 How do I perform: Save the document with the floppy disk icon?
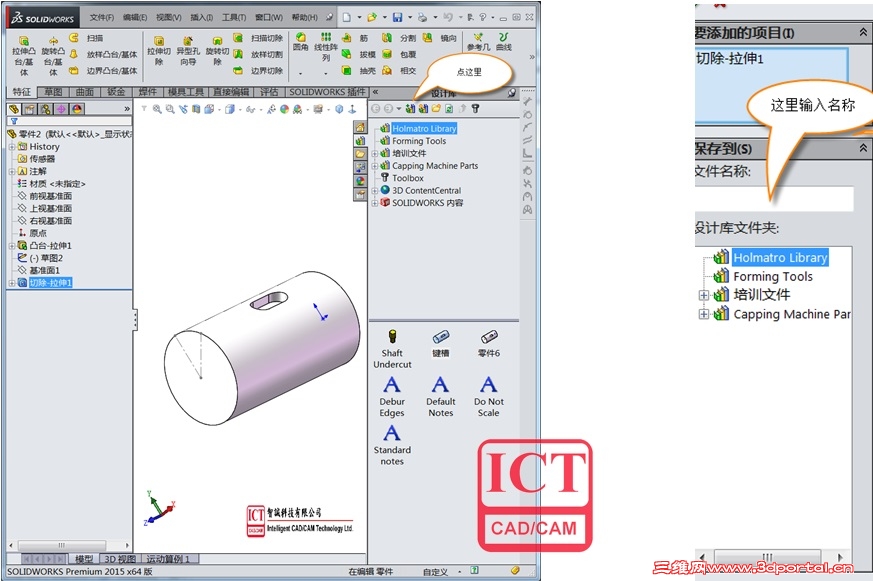click(x=398, y=17)
